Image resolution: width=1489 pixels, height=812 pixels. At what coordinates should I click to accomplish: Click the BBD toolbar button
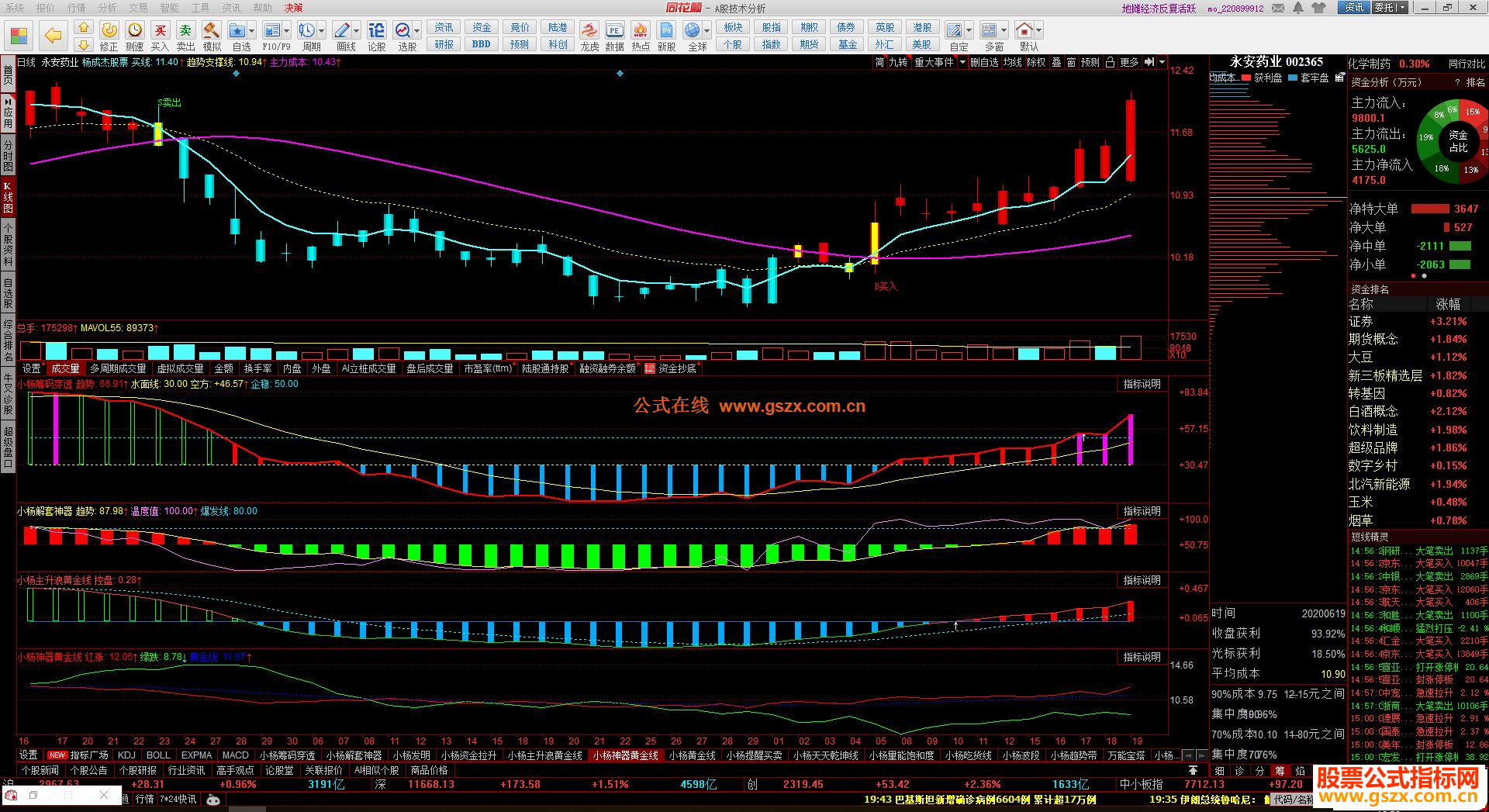[482, 44]
